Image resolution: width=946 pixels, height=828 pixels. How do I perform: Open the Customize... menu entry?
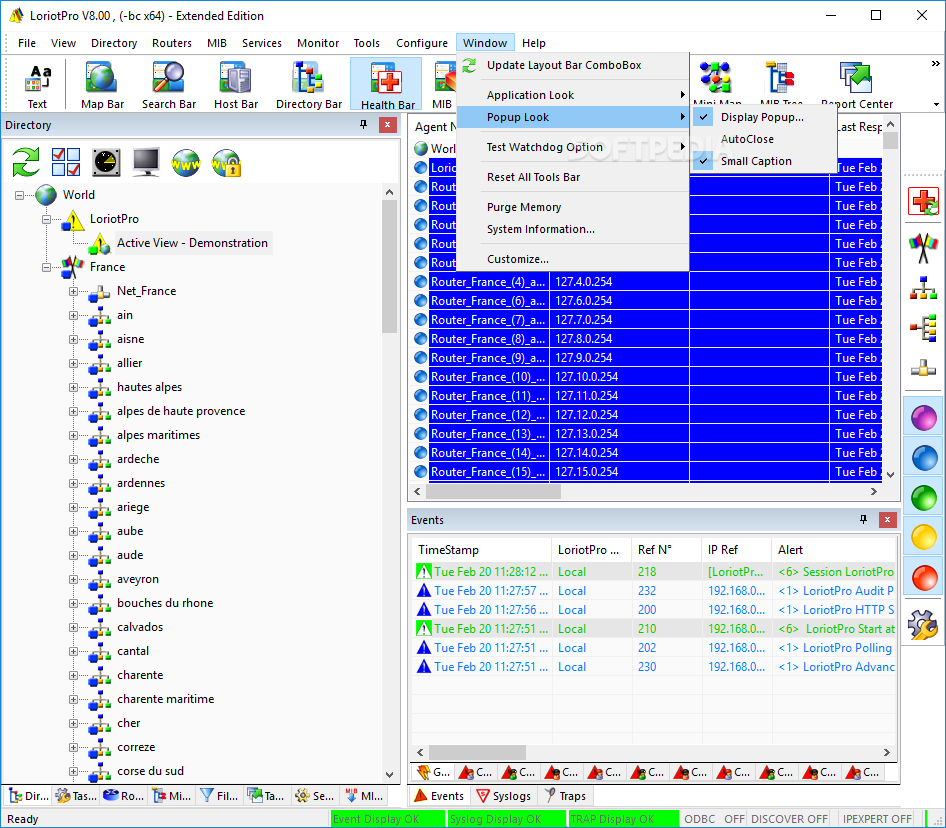(x=573, y=259)
